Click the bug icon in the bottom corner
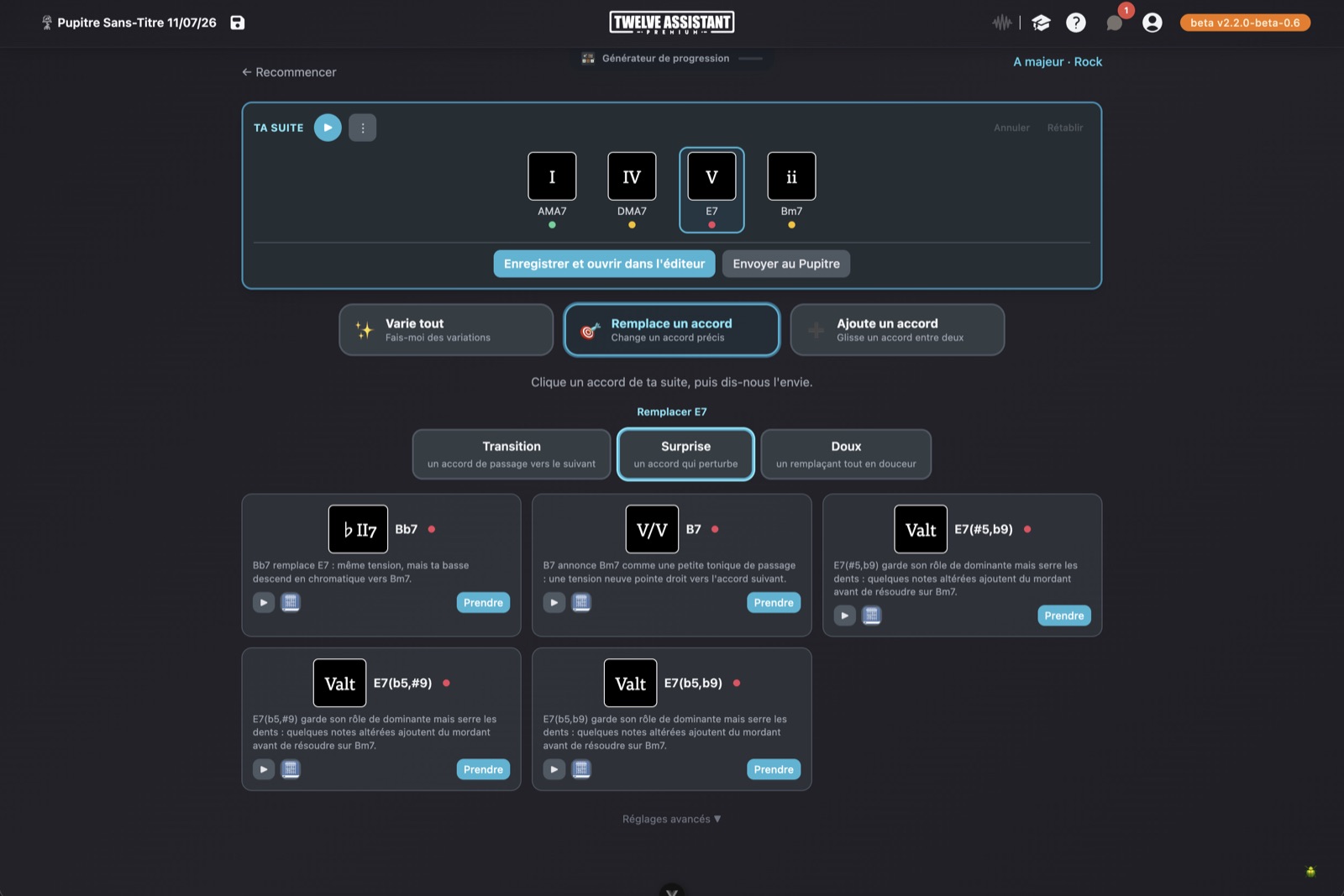 click(1310, 872)
